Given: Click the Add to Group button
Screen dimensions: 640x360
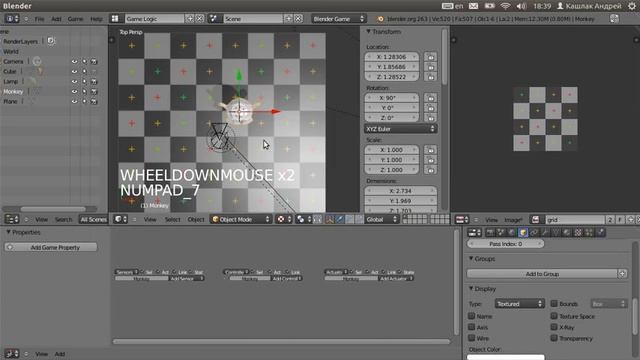Looking at the screenshot, I should click(542, 274).
